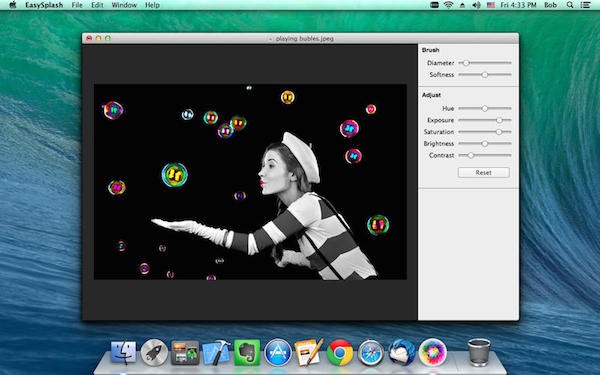Open Finder from the dock
600x375 pixels.
124,352
